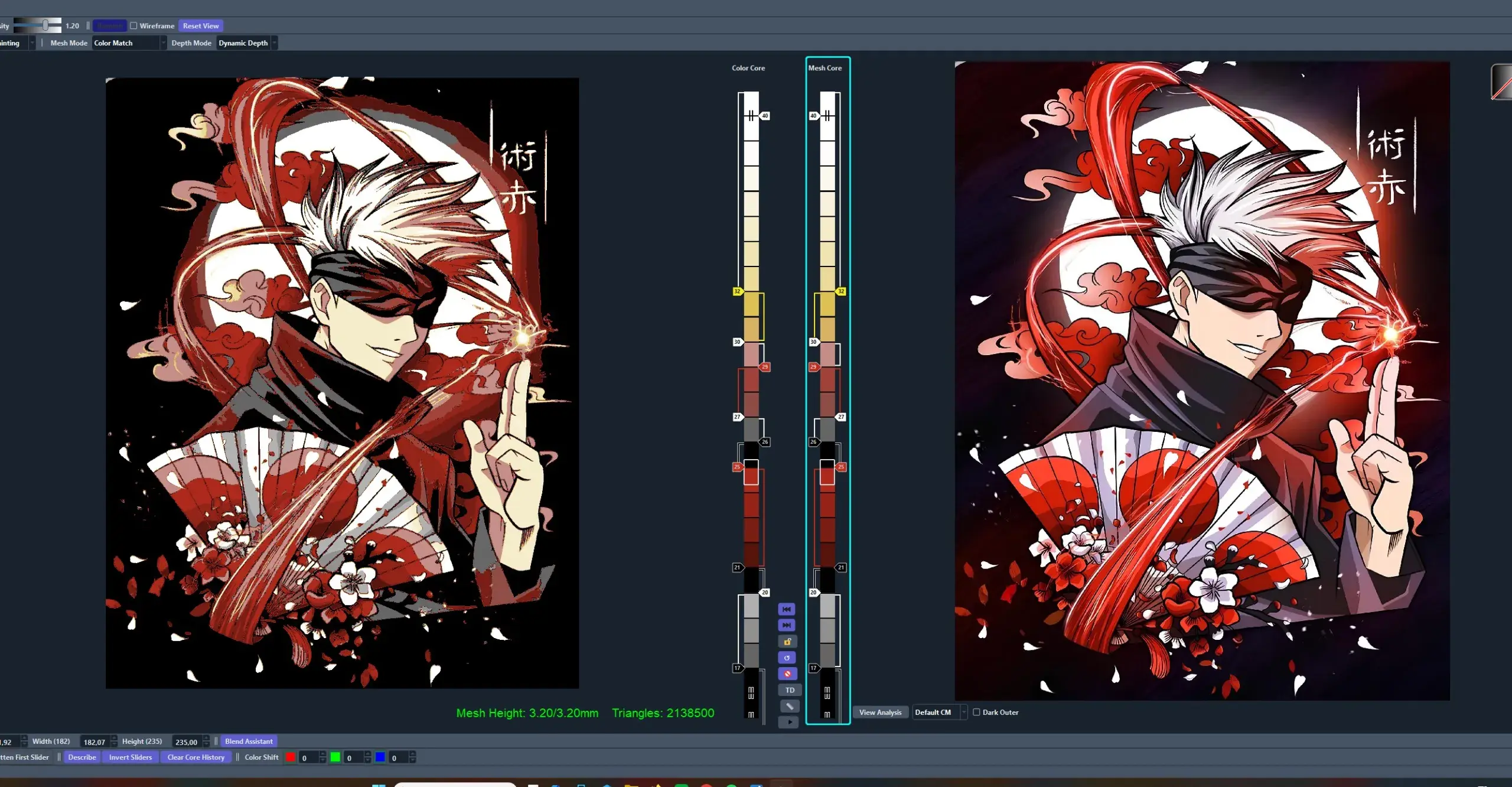Image resolution: width=1512 pixels, height=787 pixels.
Task: Select the brush stroke tool icon
Action: click(x=790, y=706)
